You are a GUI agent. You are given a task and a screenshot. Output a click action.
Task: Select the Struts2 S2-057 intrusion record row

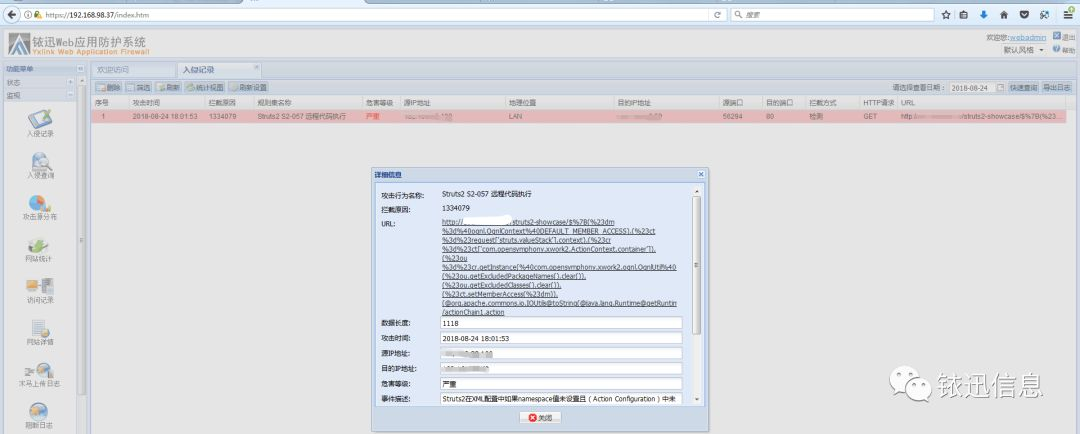pyautogui.click(x=579, y=116)
